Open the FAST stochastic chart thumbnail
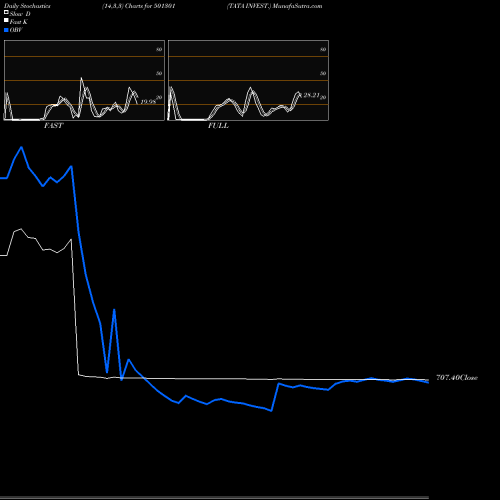This screenshot has height=500, width=500. pyautogui.click(x=84, y=80)
